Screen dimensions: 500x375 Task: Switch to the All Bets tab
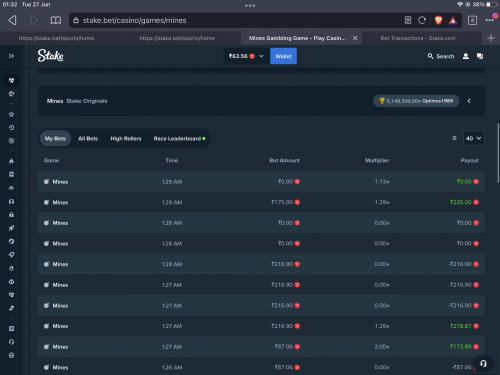click(x=88, y=138)
